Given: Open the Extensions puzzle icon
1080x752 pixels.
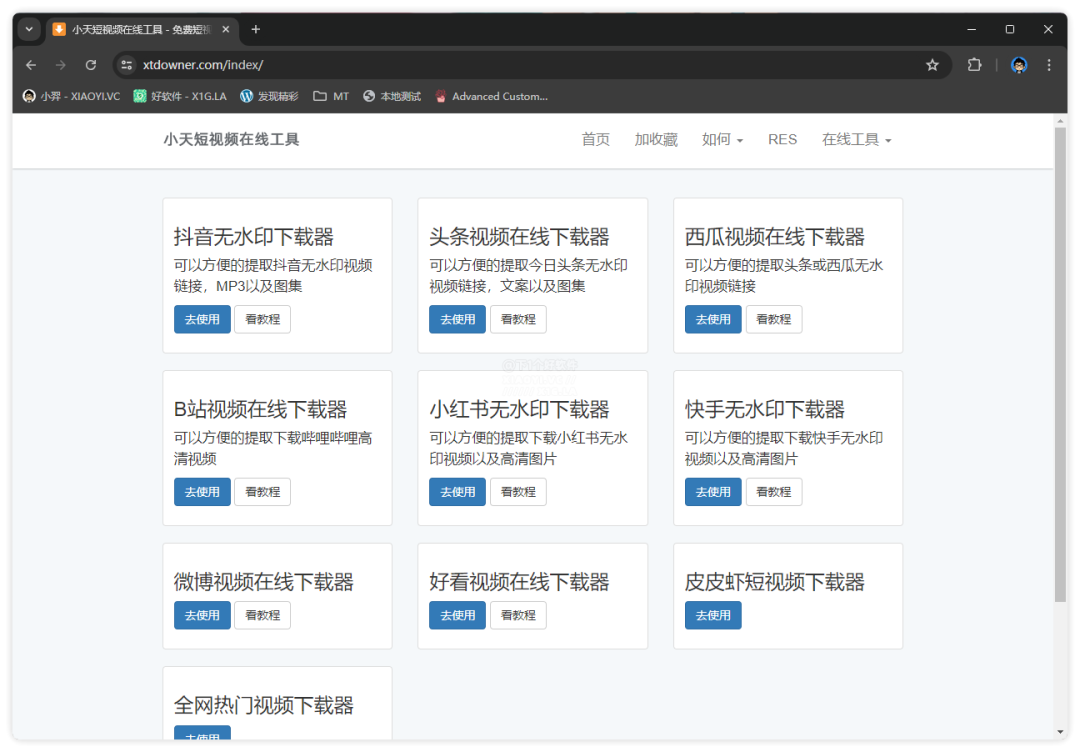Looking at the screenshot, I should pos(974,65).
